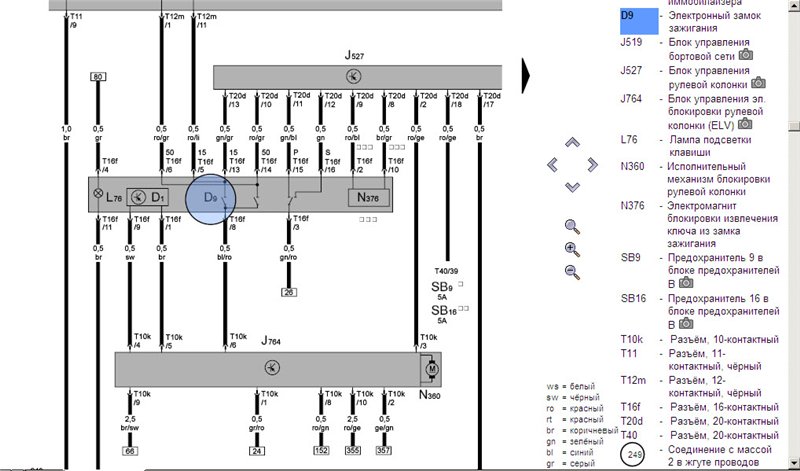Pan diagram left with the left arrow

(551, 164)
